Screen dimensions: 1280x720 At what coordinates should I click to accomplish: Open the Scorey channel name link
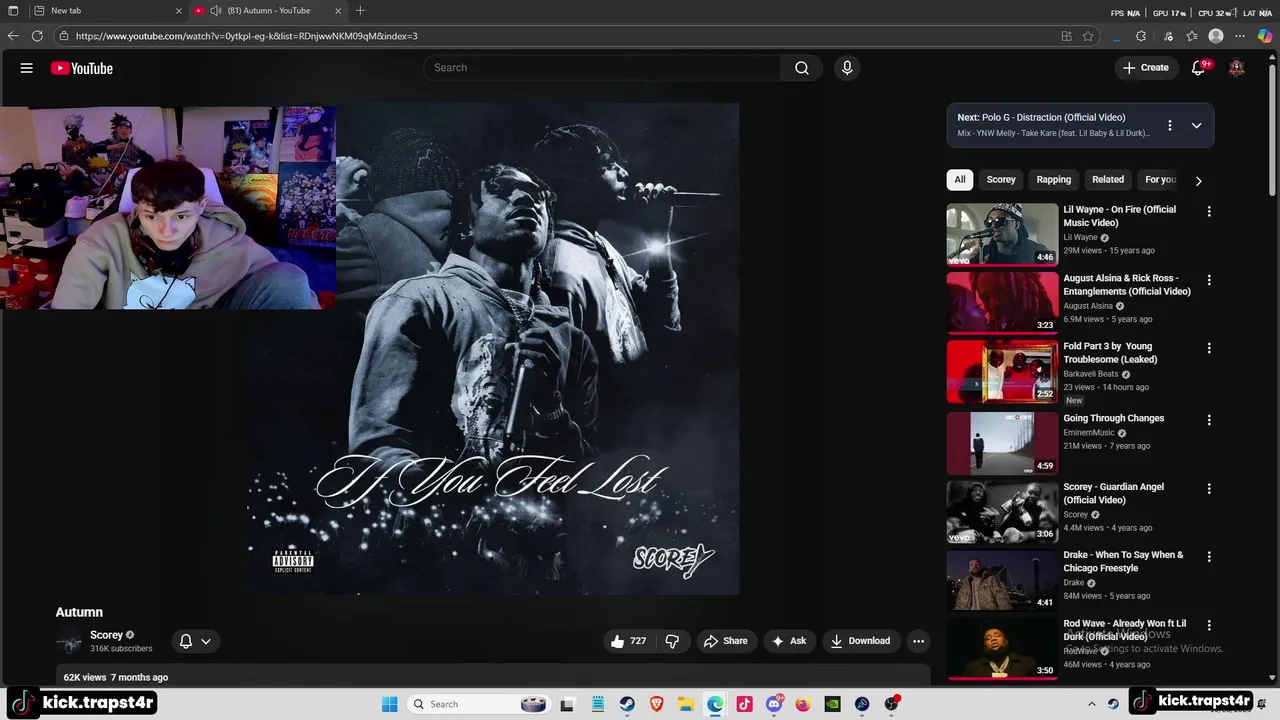tap(106, 635)
